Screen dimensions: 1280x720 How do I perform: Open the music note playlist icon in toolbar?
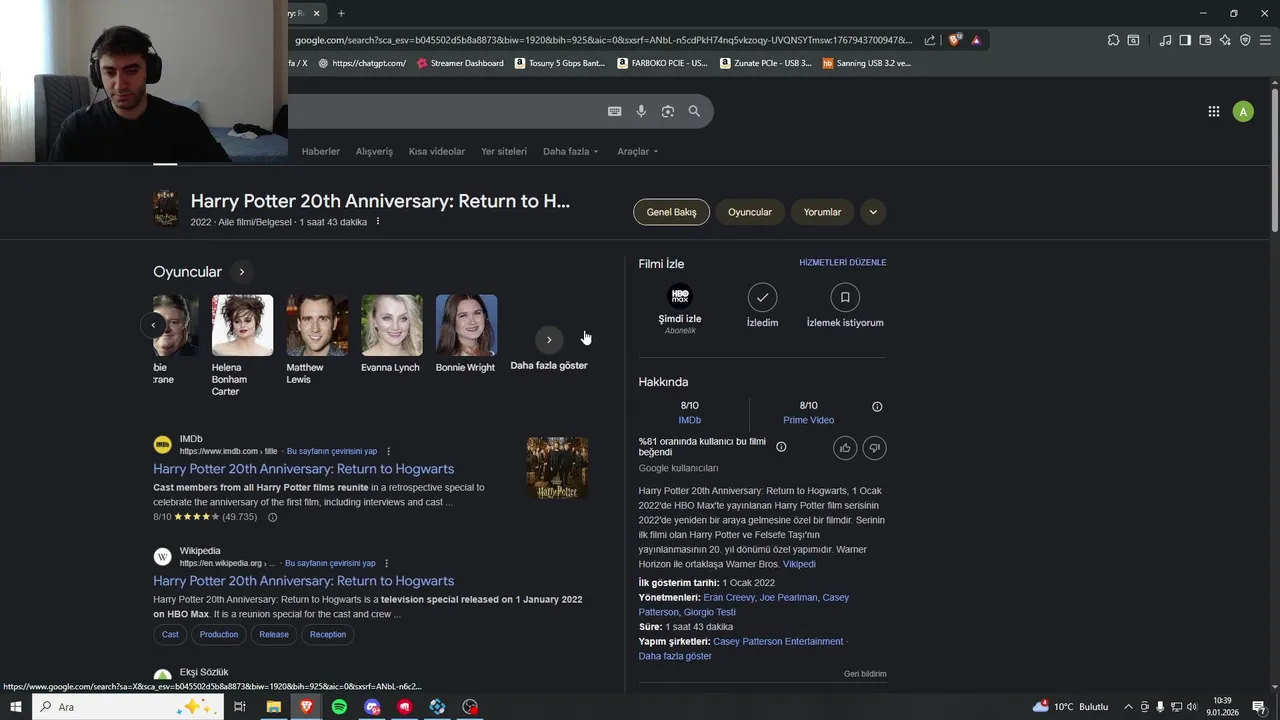[1165, 40]
